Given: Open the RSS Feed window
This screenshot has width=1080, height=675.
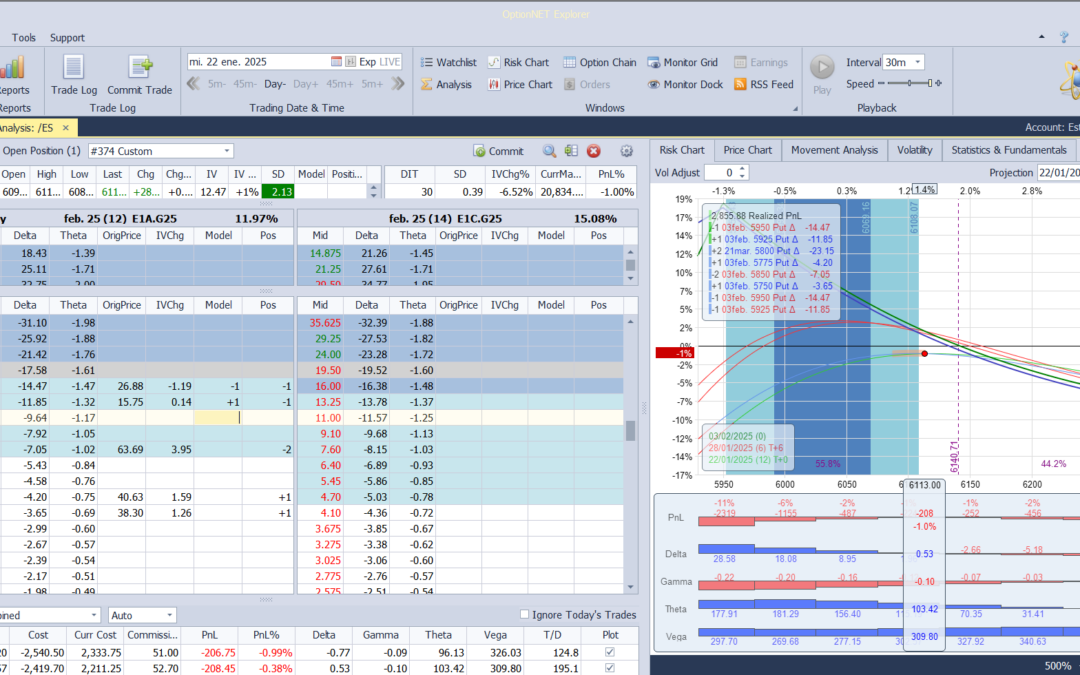Looking at the screenshot, I should click(x=764, y=84).
